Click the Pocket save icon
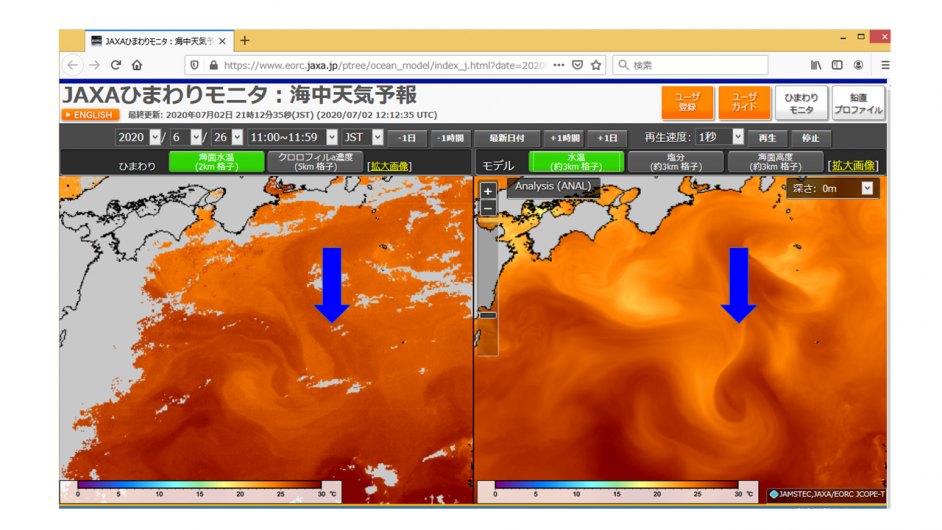The image size is (942, 530). (x=577, y=65)
